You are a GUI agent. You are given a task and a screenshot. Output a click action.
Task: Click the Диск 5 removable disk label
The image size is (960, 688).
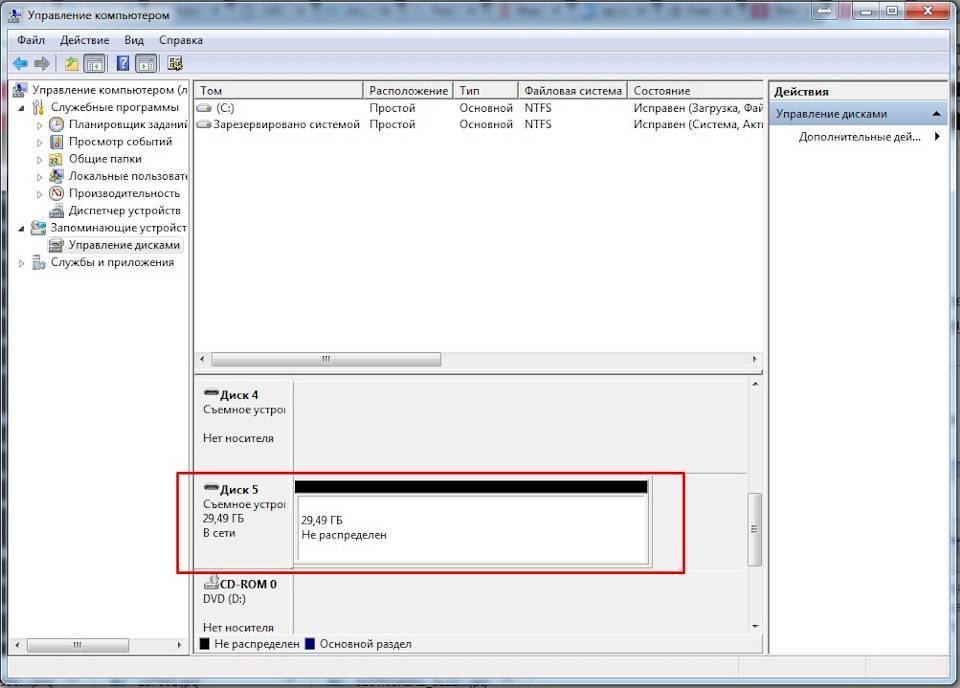click(239, 490)
